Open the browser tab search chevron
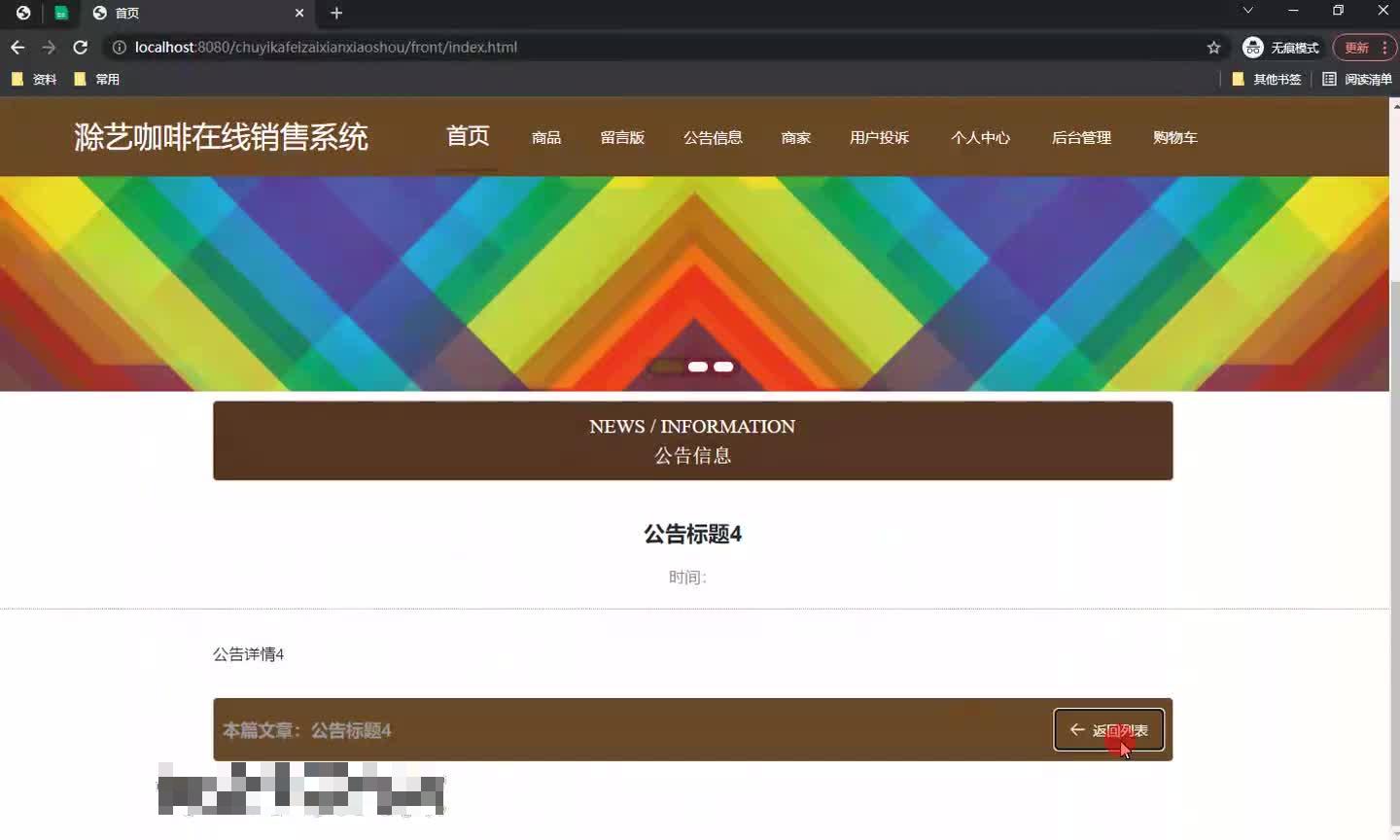 (1247, 13)
